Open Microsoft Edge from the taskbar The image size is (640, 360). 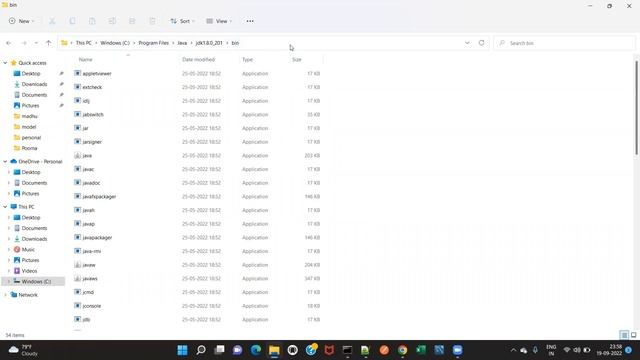256,350
